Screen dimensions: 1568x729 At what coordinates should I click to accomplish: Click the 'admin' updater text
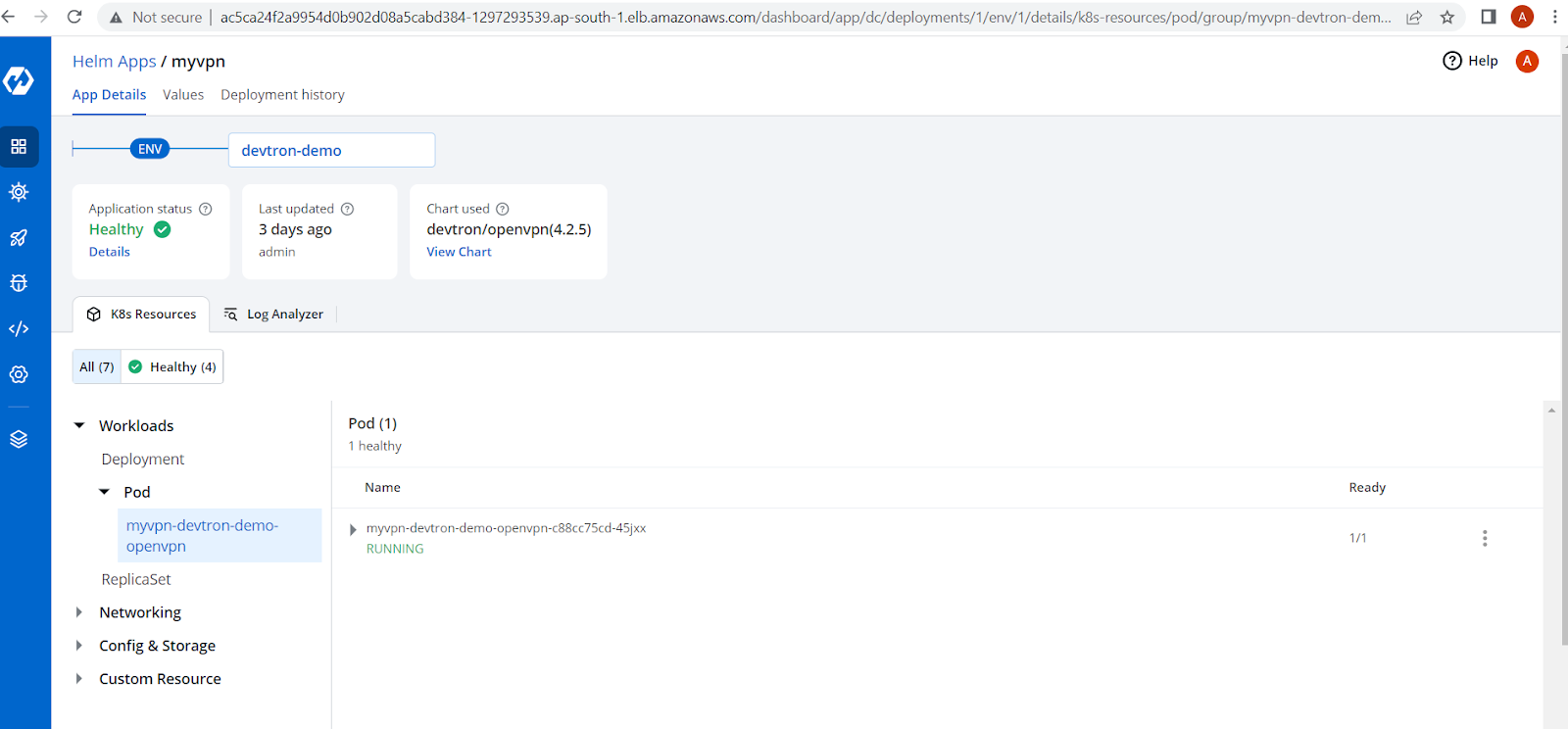pyautogui.click(x=276, y=252)
